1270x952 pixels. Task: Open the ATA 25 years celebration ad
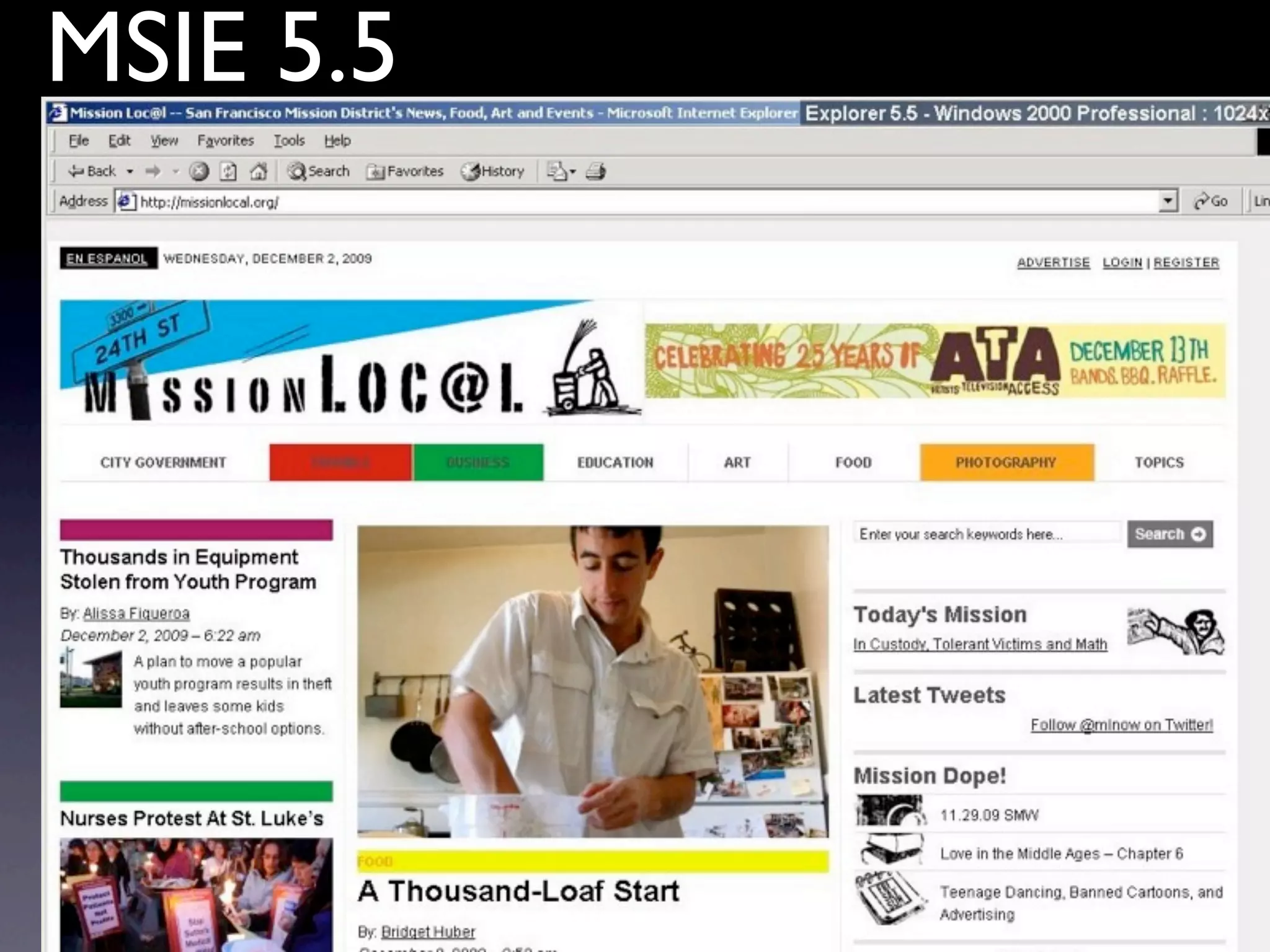[935, 361]
